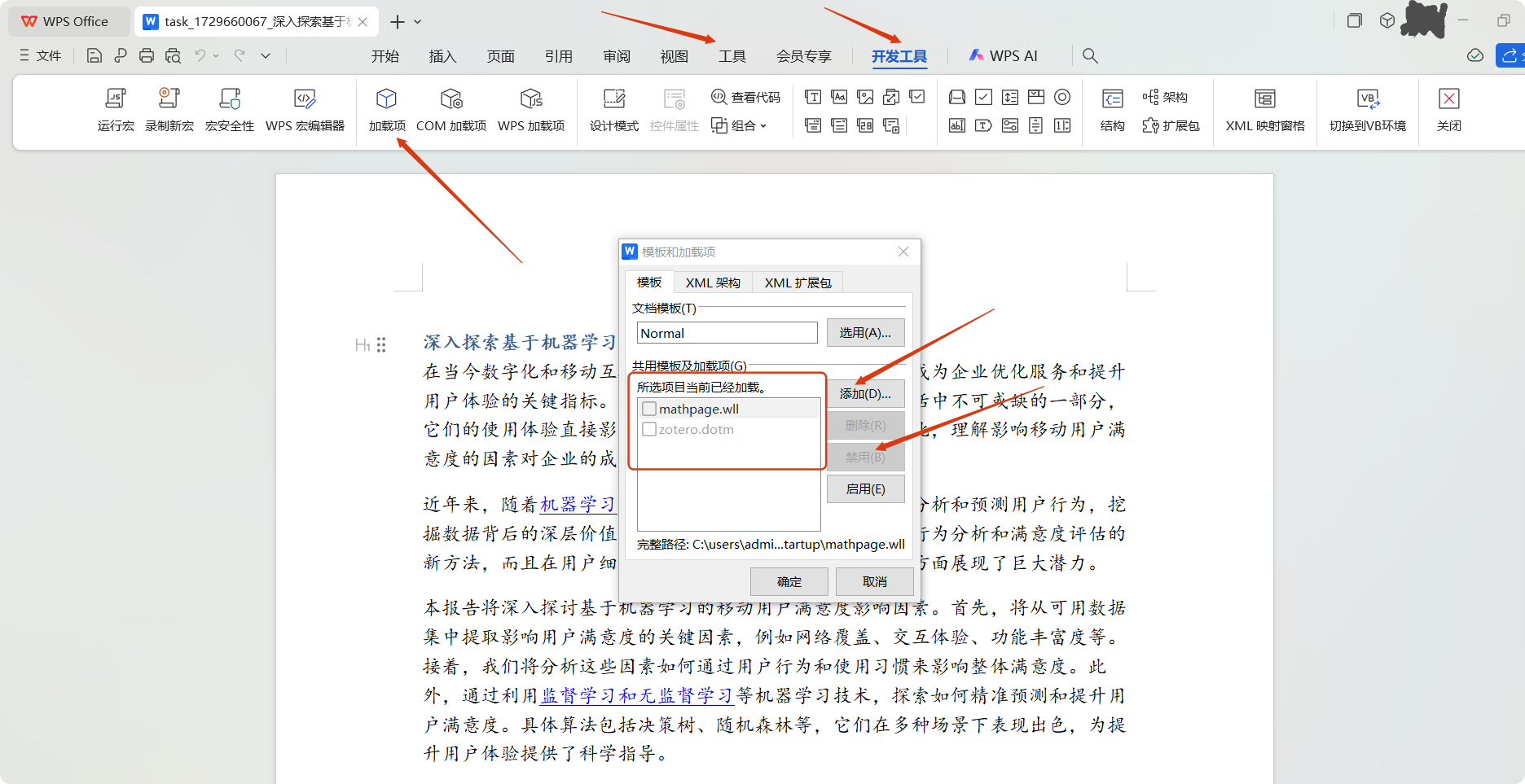Switch to the Tools (工具) tab

click(732, 56)
